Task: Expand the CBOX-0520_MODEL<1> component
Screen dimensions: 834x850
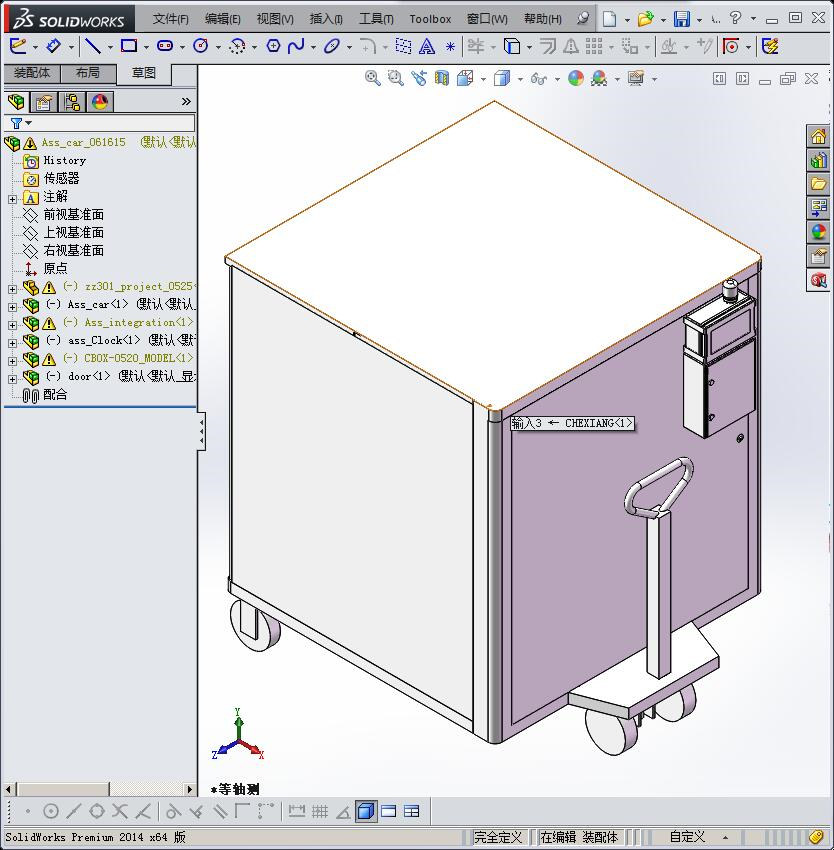Action: pos(12,361)
